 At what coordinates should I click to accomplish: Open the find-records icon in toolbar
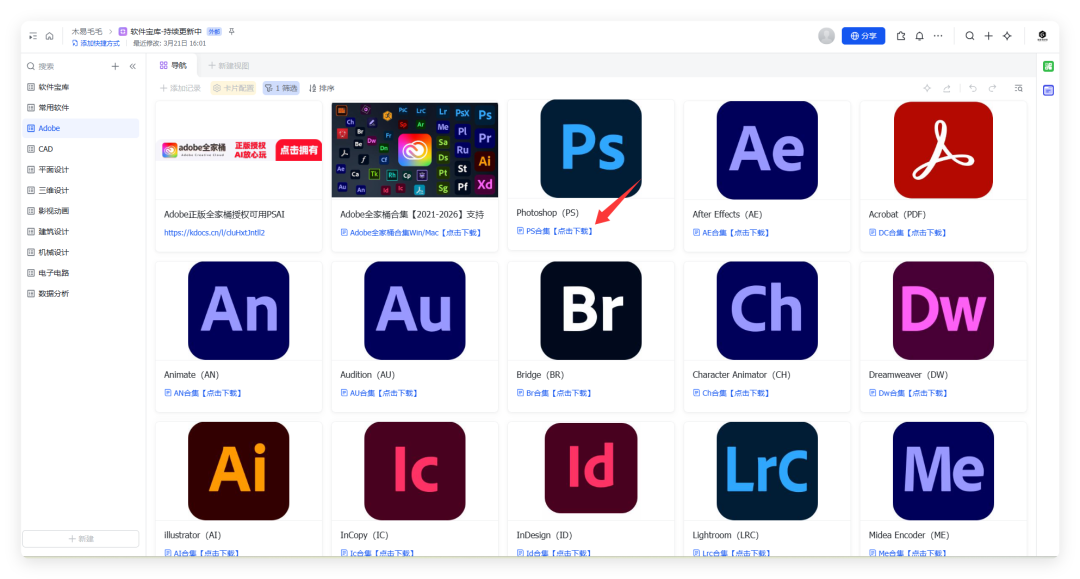(1018, 88)
